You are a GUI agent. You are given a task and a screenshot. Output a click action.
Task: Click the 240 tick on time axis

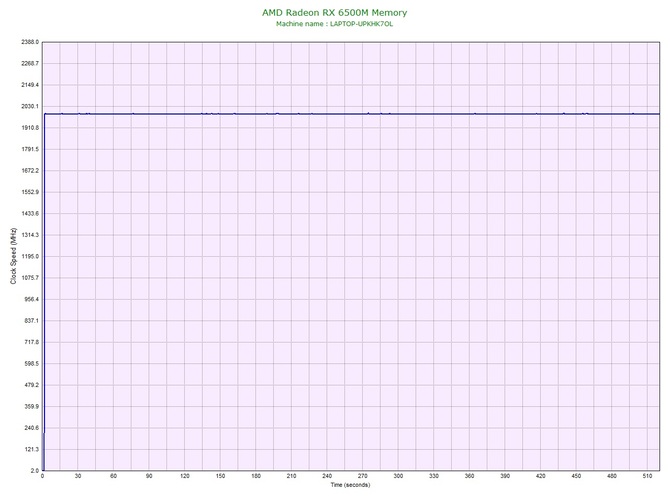point(327,476)
